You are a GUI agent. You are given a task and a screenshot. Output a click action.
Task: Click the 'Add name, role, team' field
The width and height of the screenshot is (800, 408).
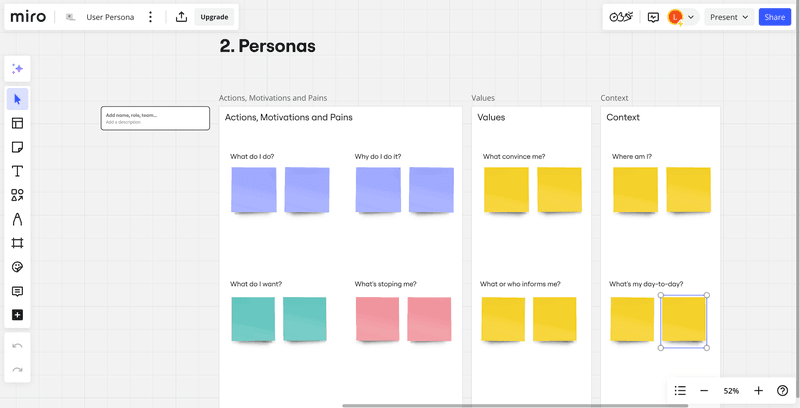(x=155, y=118)
